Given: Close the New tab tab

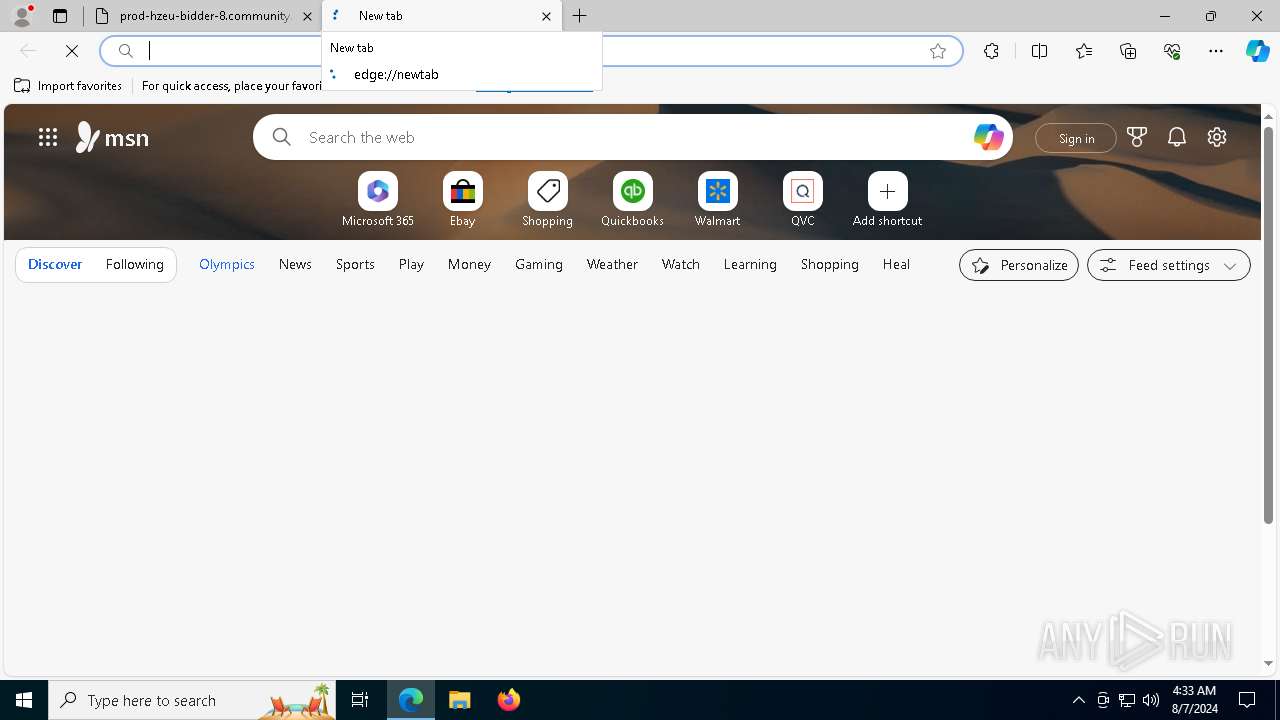Looking at the screenshot, I should [x=546, y=16].
